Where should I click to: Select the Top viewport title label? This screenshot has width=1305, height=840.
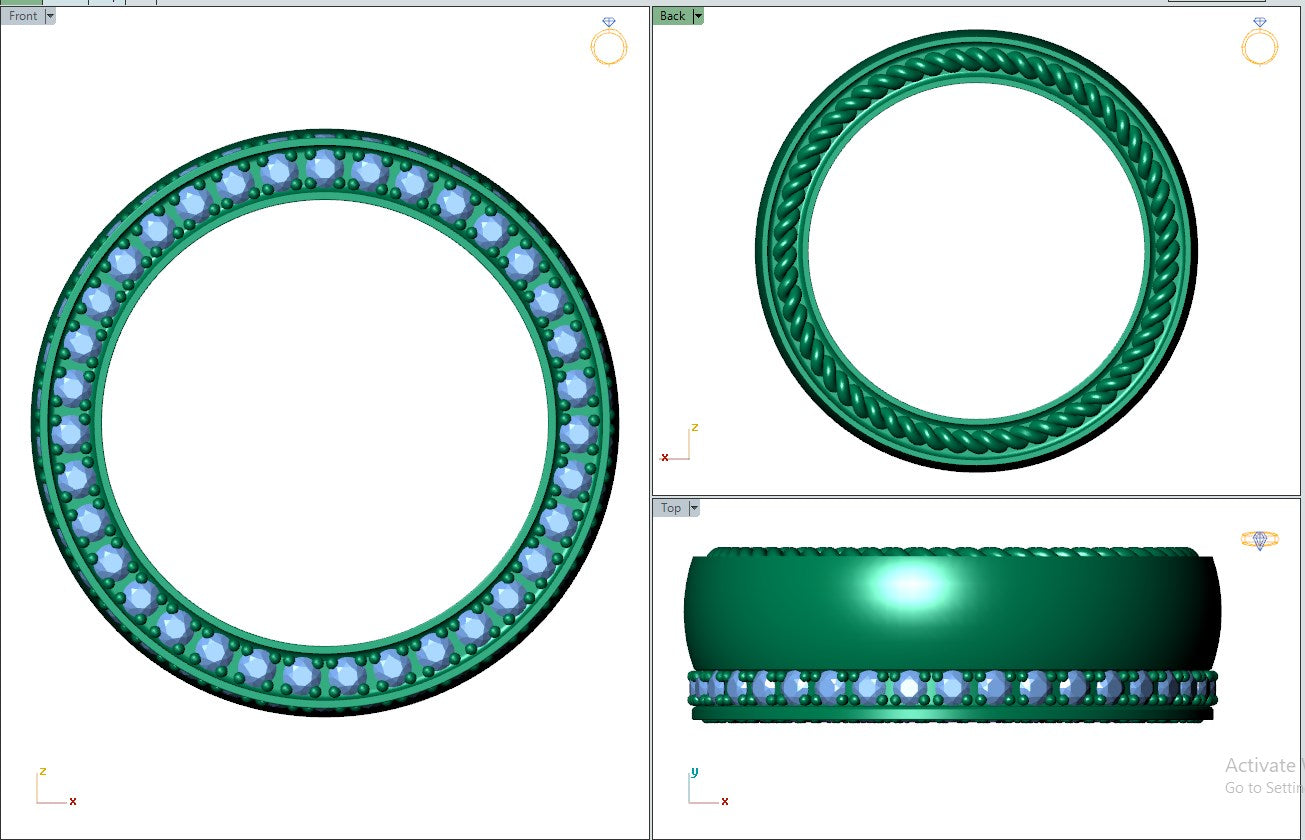pyautogui.click(x=670, y=508)
